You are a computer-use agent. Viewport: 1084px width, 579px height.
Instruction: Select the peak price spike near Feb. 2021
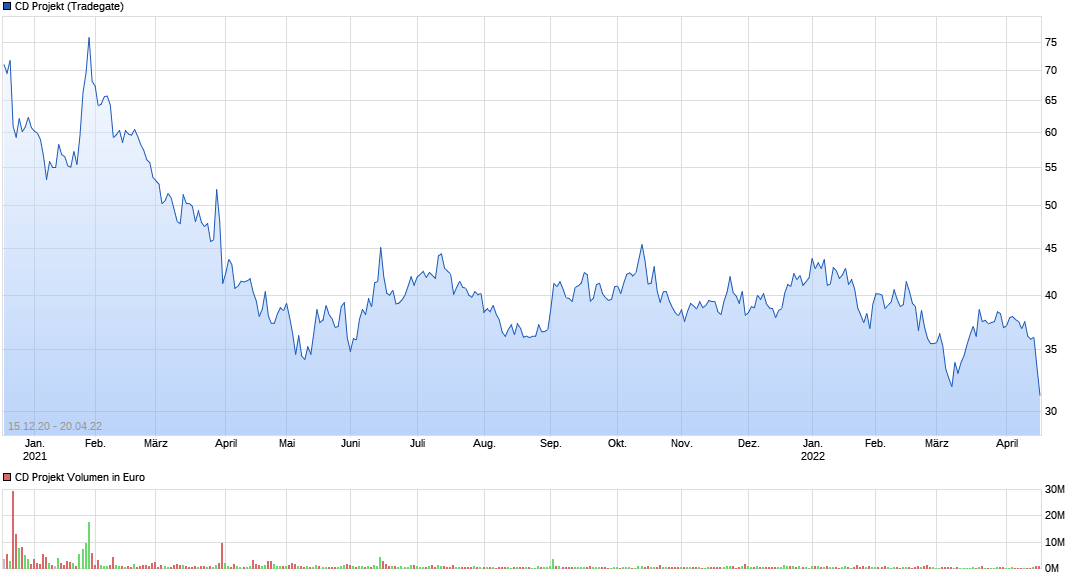point(88,38)
